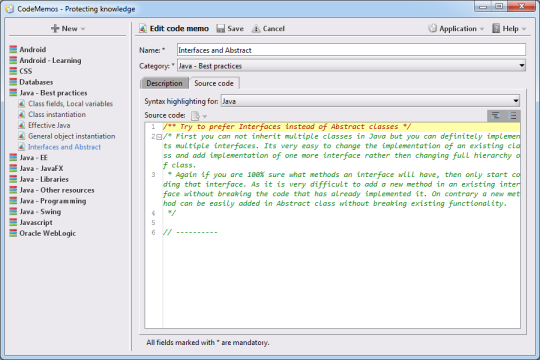Click the Java - Swing books icon
540x360 pixels.
pyautogui.click(x=13, y=212)
